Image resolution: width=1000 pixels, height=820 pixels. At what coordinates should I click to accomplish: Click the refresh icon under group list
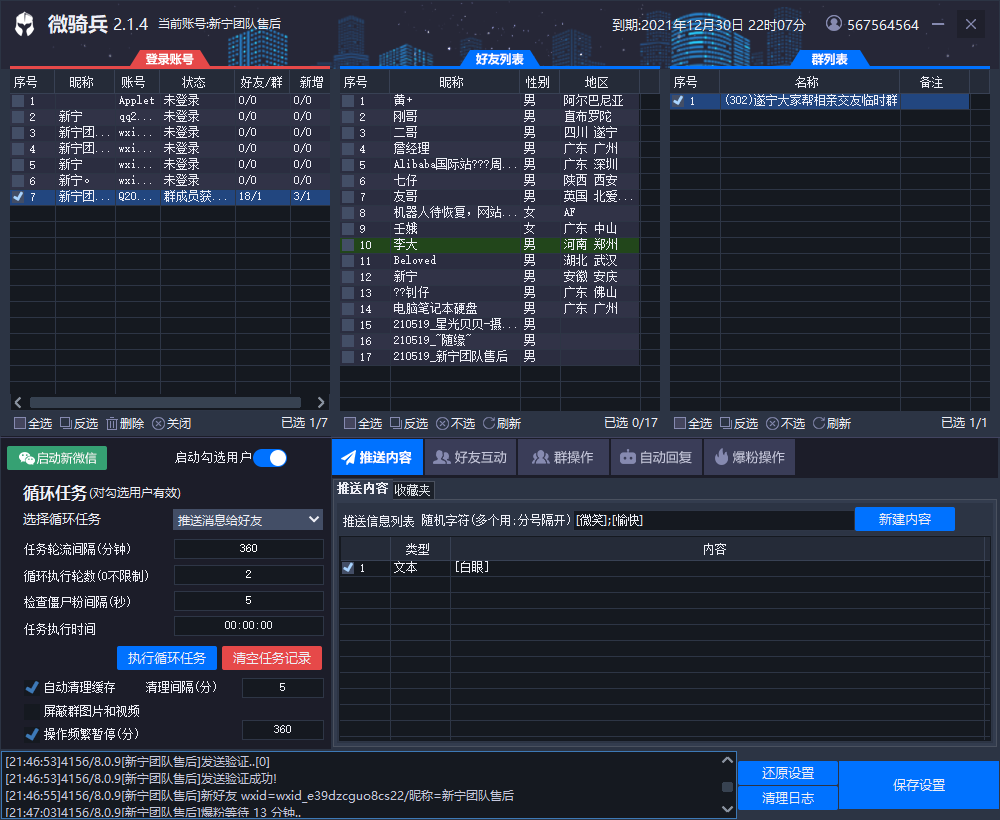819,423
